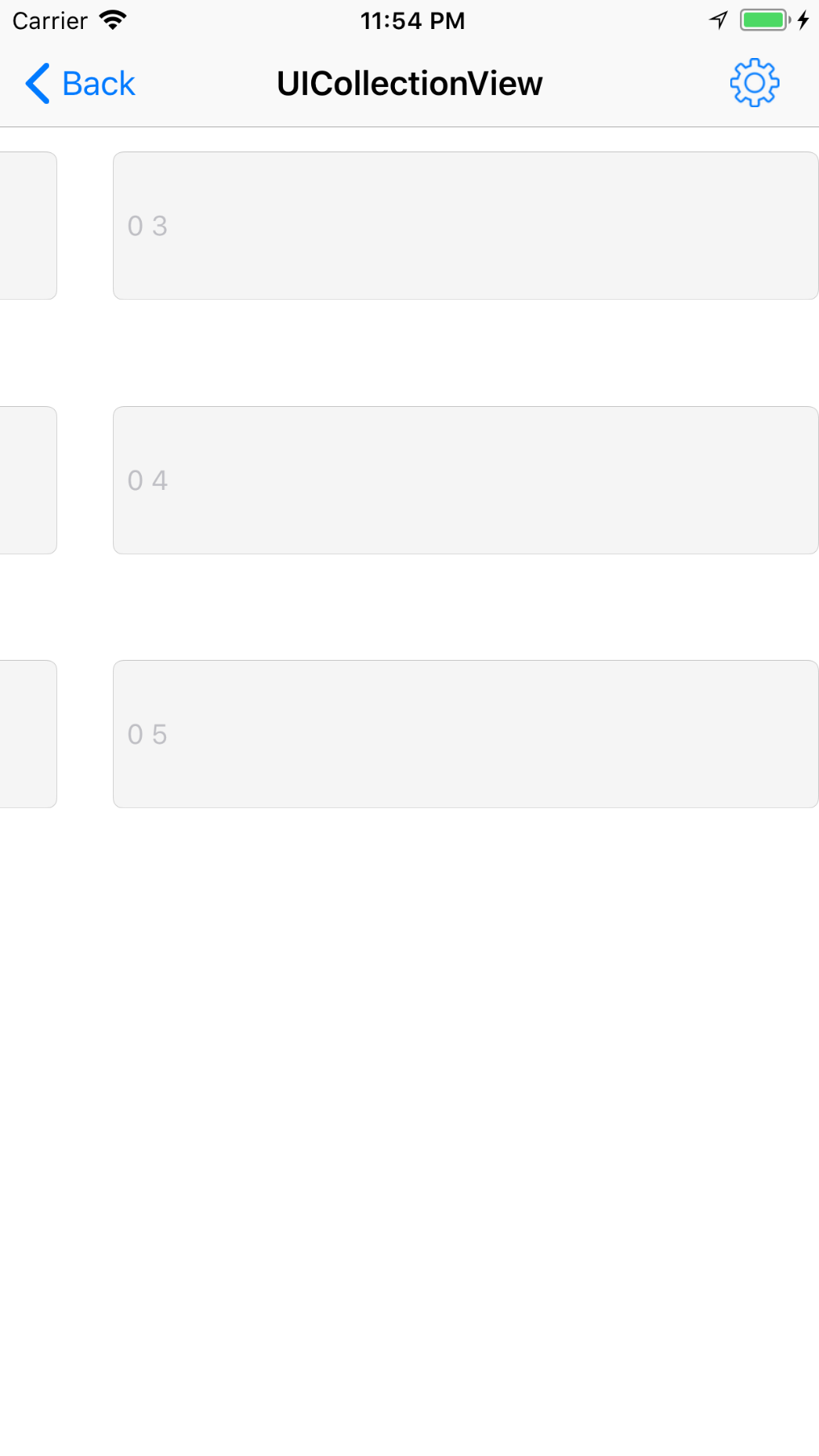The width and height of the screenshot is (819, 1456).
Task: Select the cell labeled 0 5
Action: [466, 733]
